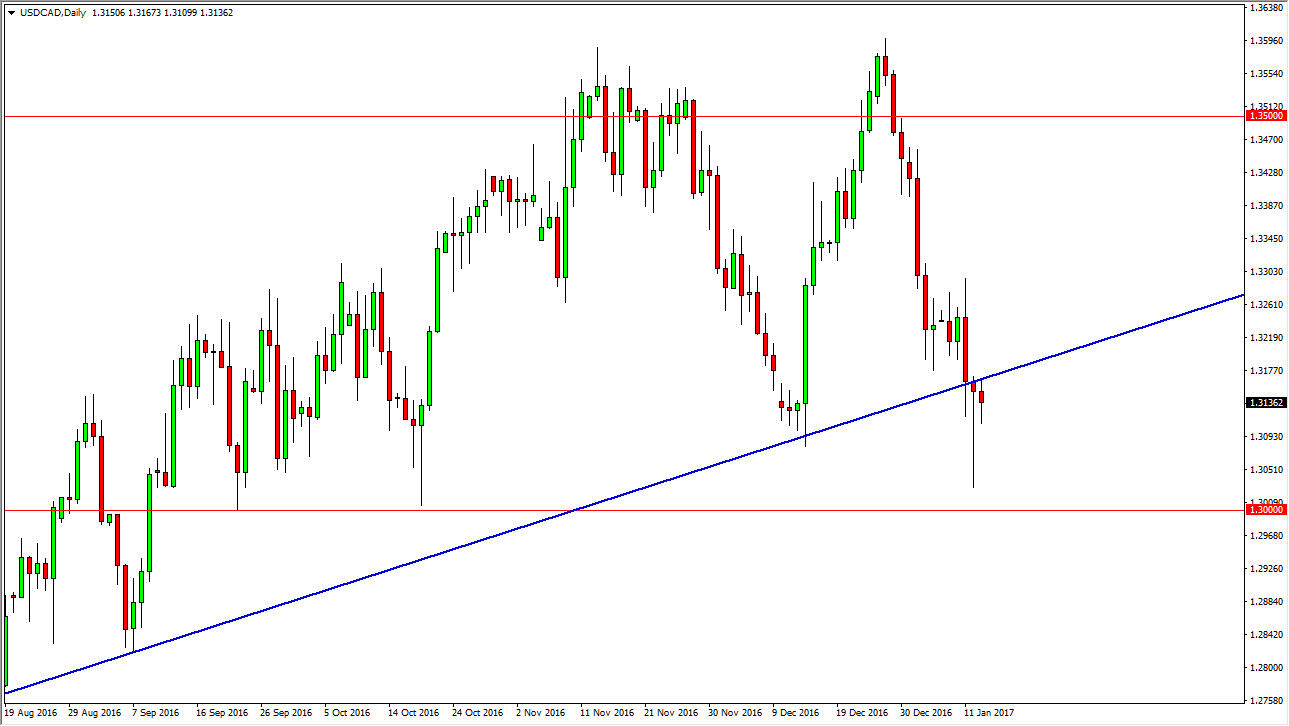Click the last red candle on the right
Screen dimensions: 1289x726
point(982,397)
